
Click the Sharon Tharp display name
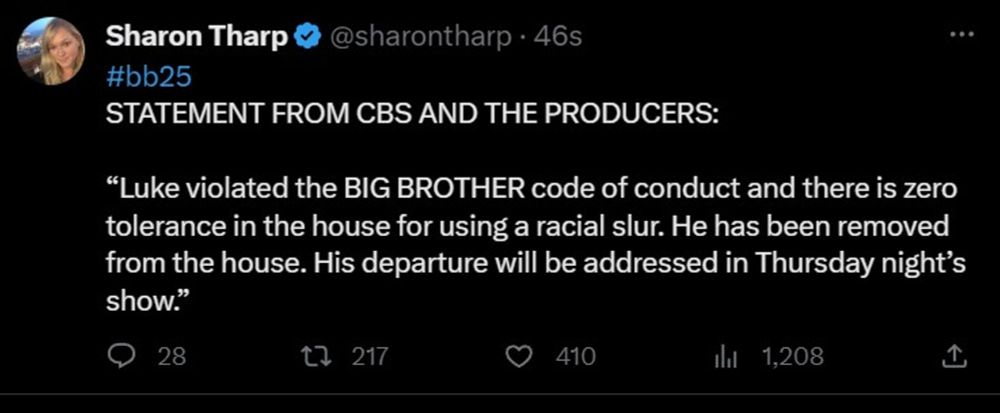(x=197, y=37)
